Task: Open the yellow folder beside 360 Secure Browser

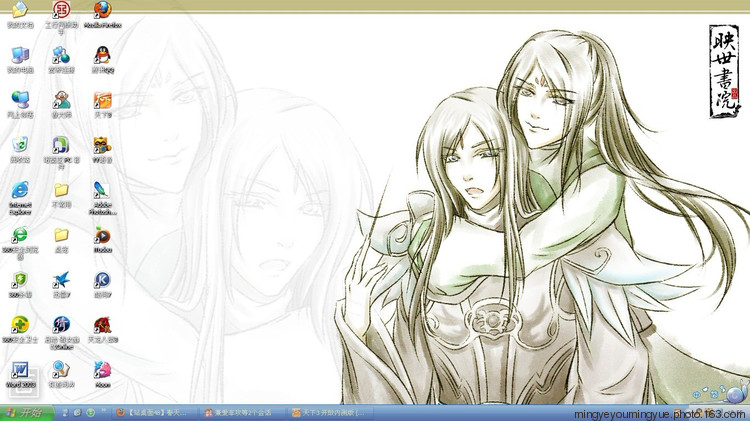Action: point(61,235)
